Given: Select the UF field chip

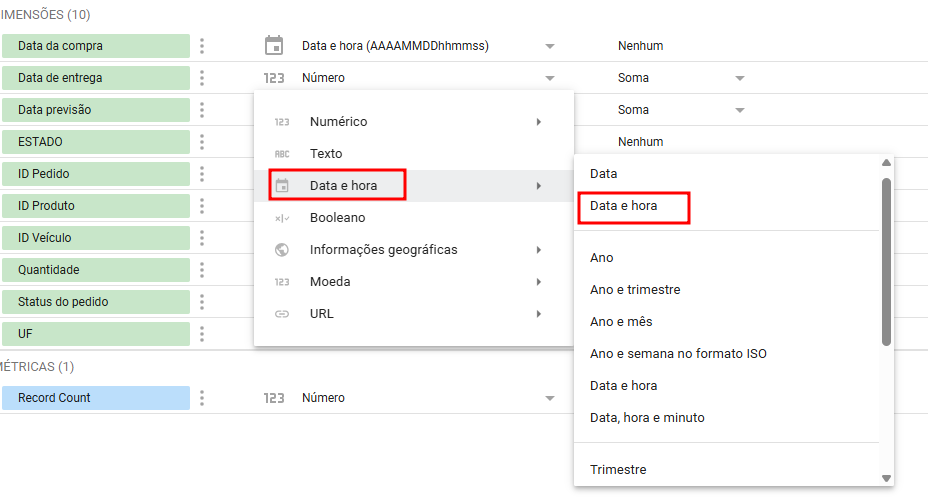Looking at the screenshot, I should click(96, 334).
